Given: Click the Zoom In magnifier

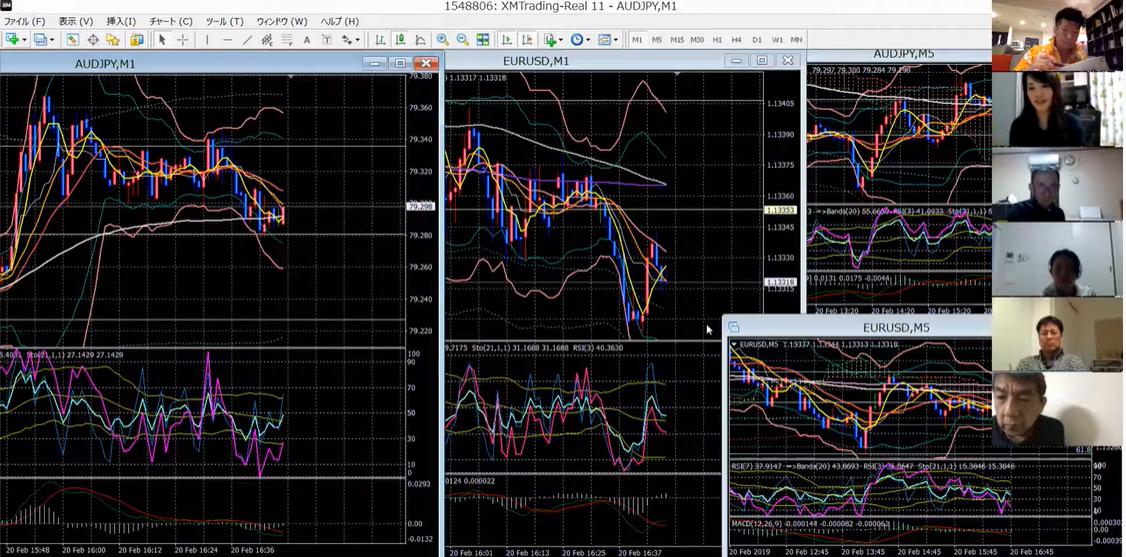Looking at the screenshot, I should click(442, 39).
